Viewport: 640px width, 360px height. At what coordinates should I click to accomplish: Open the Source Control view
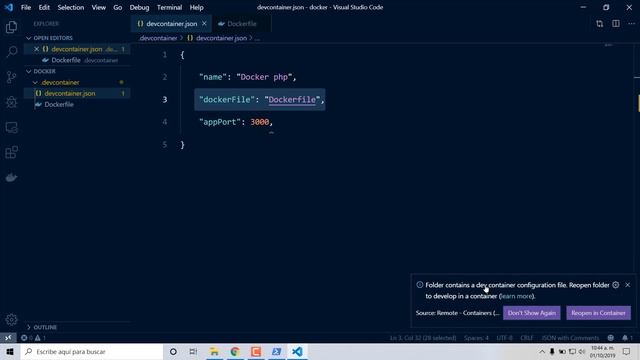pyautogui.click(x=11, y=77)
